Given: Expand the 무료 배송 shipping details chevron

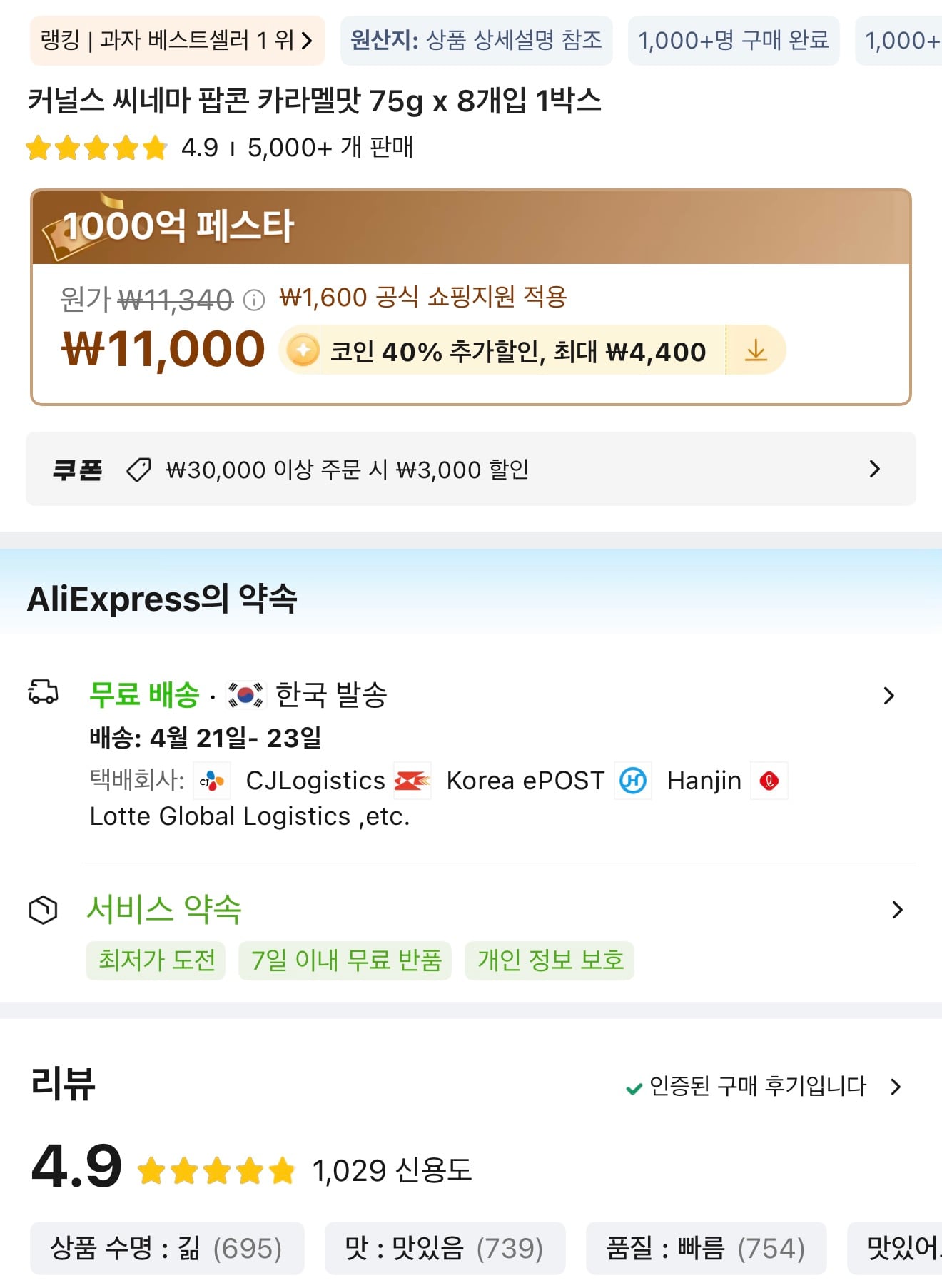Looking at the screenshot, I should [888, 694].
